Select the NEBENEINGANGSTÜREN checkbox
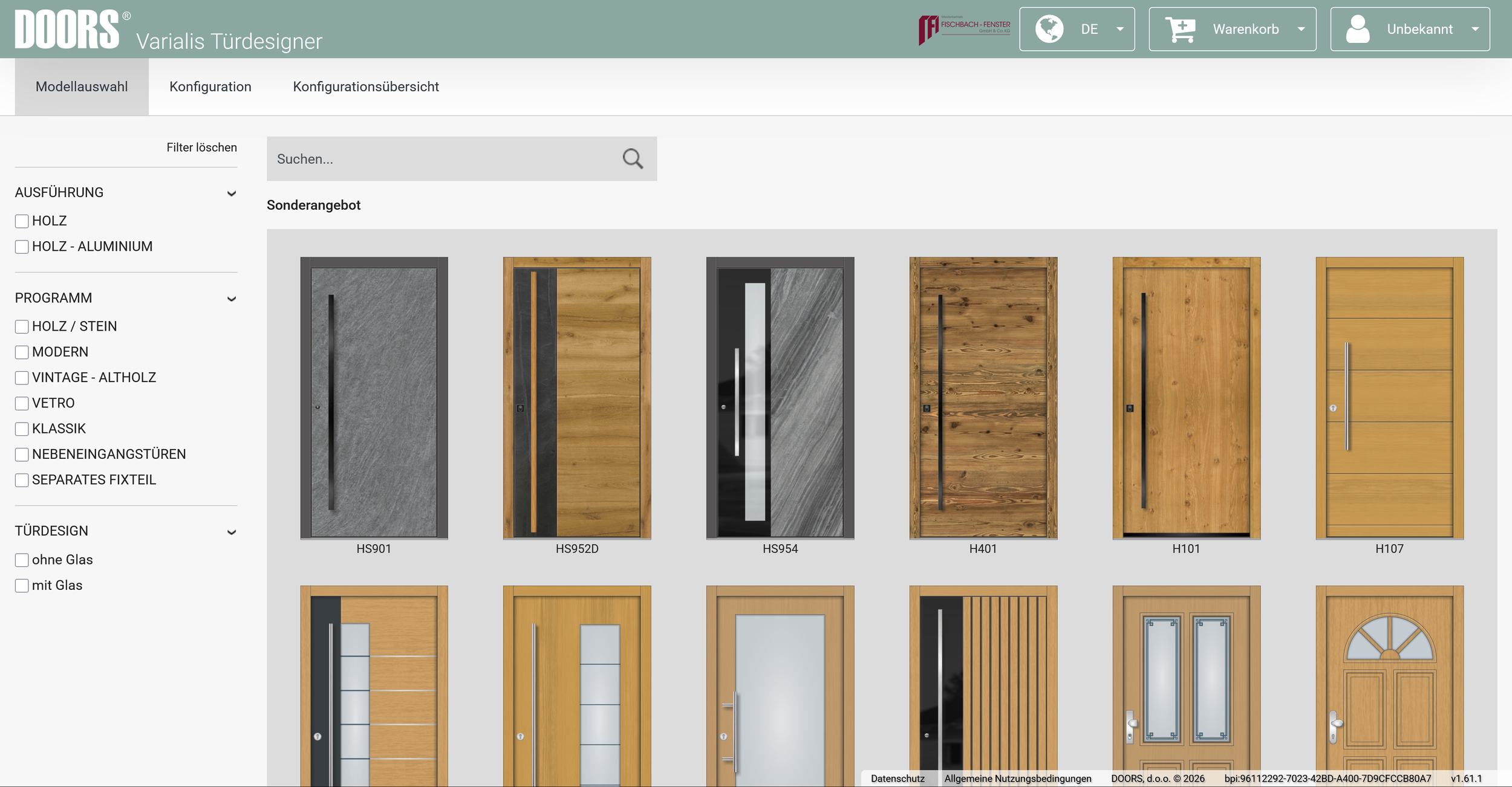The image size is (1512, 787). point(22,455)
